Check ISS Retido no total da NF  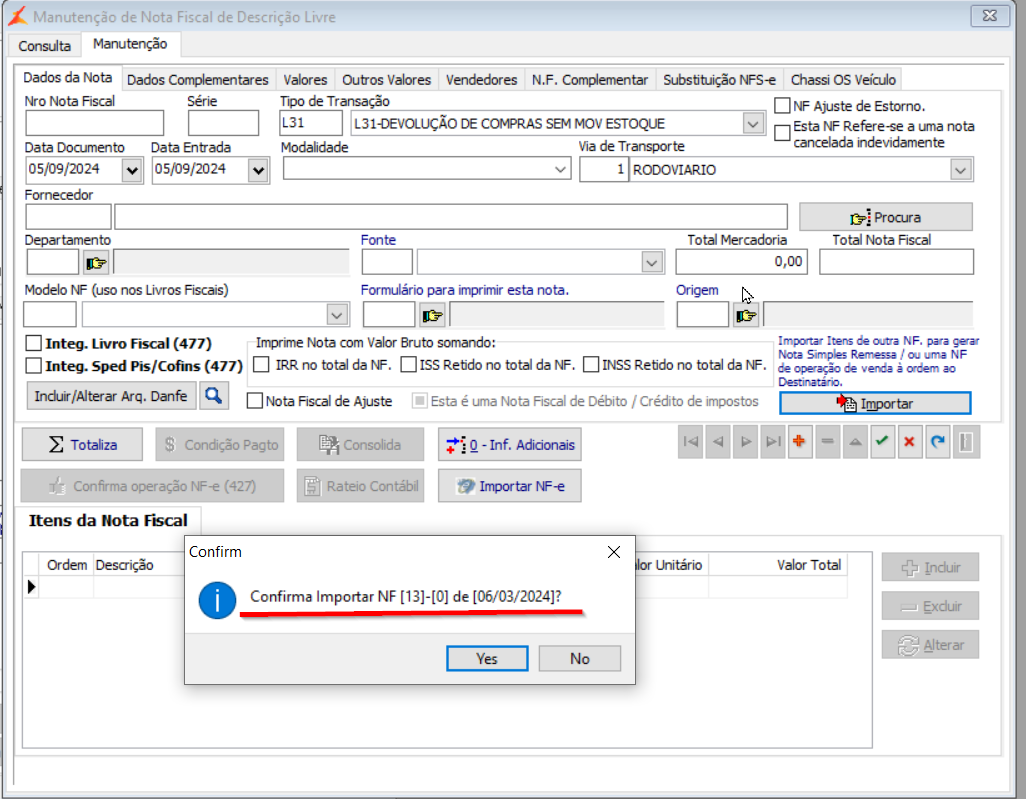(x=408, y=364)
